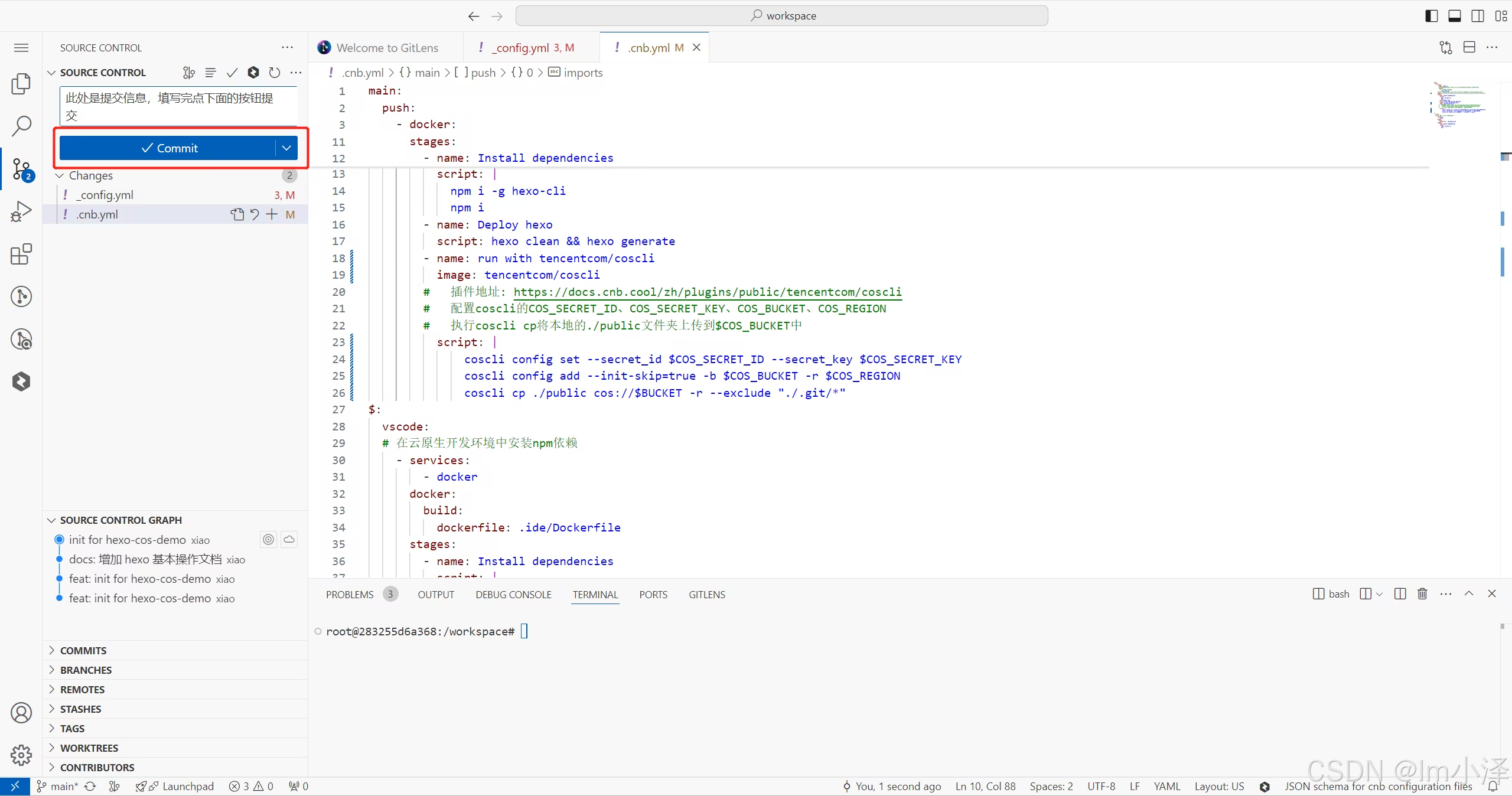Image resolution: width=1512 pixels, height=796 pixels.
Task: Click the blue Commit button
Action: point(168,148)
